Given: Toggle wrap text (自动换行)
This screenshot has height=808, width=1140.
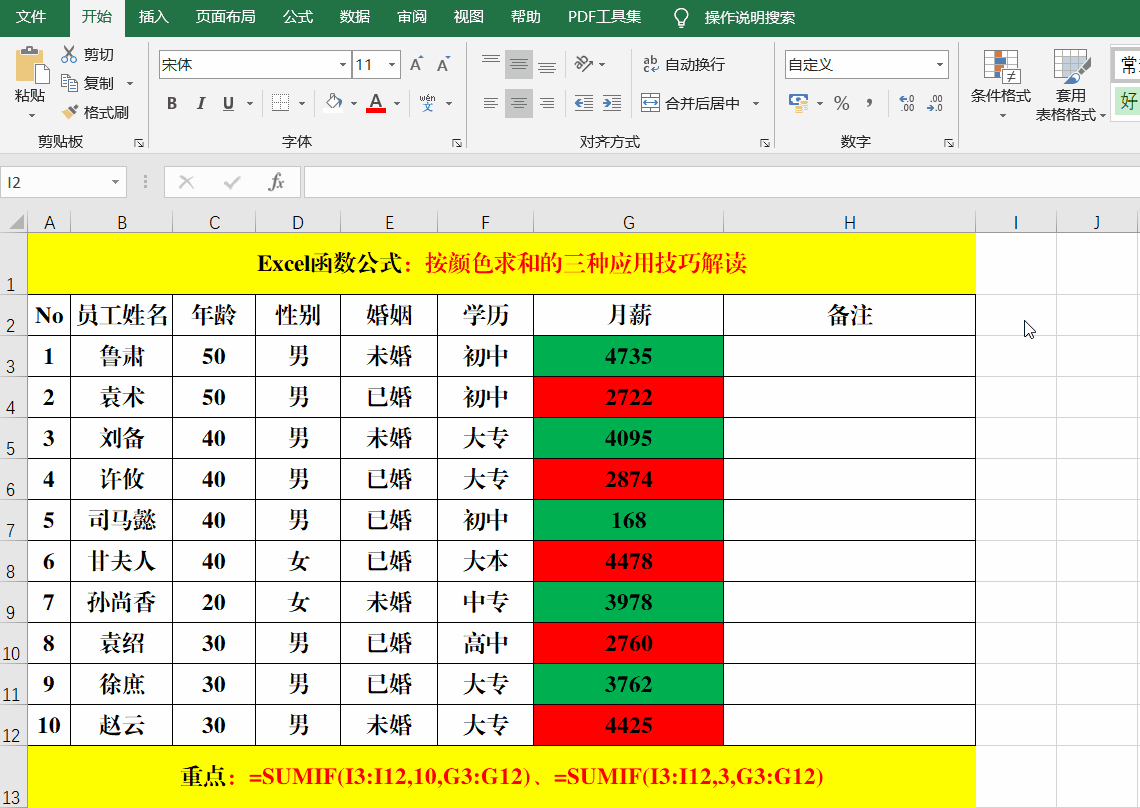Looking at the screenshot, I should click(x=683, y=64).
